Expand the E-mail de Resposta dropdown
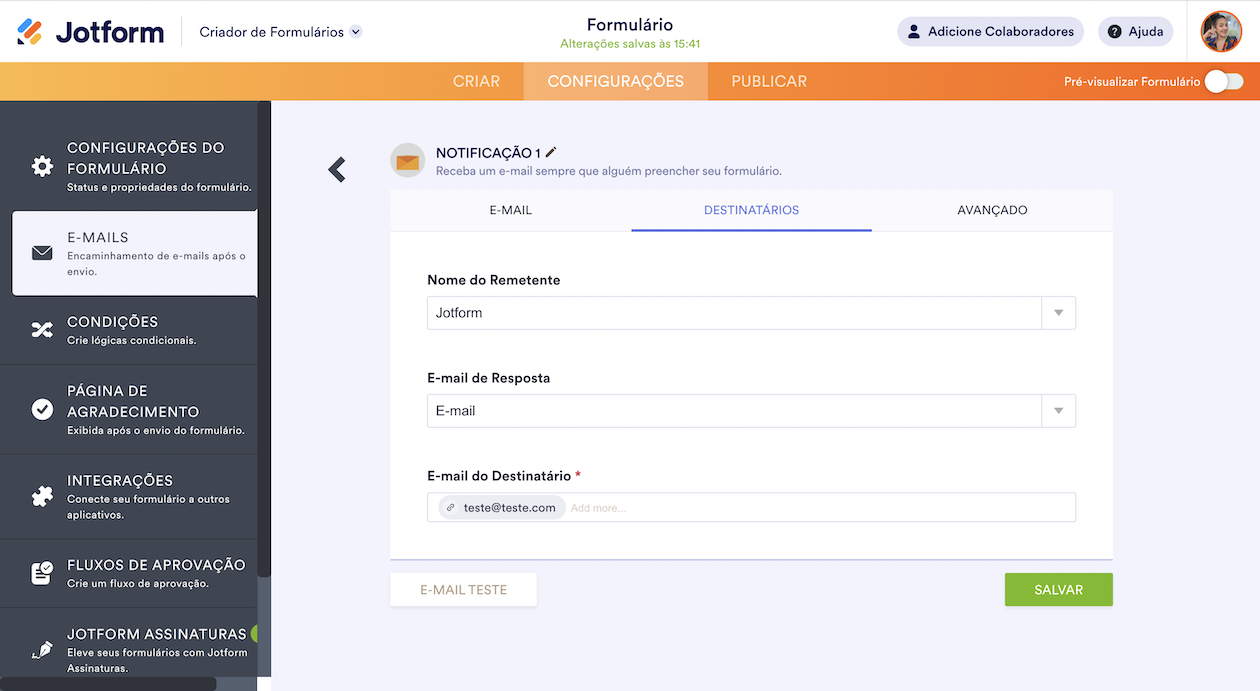 (1058, 411)
